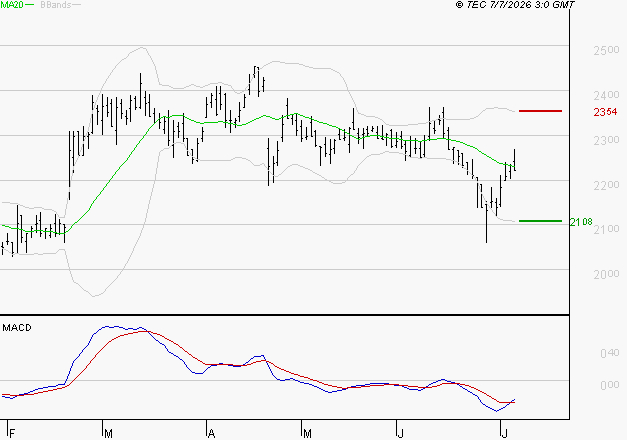Screen dimensions: 627x440
Task: Click the last J month label (July)
Action: [505, 433]
